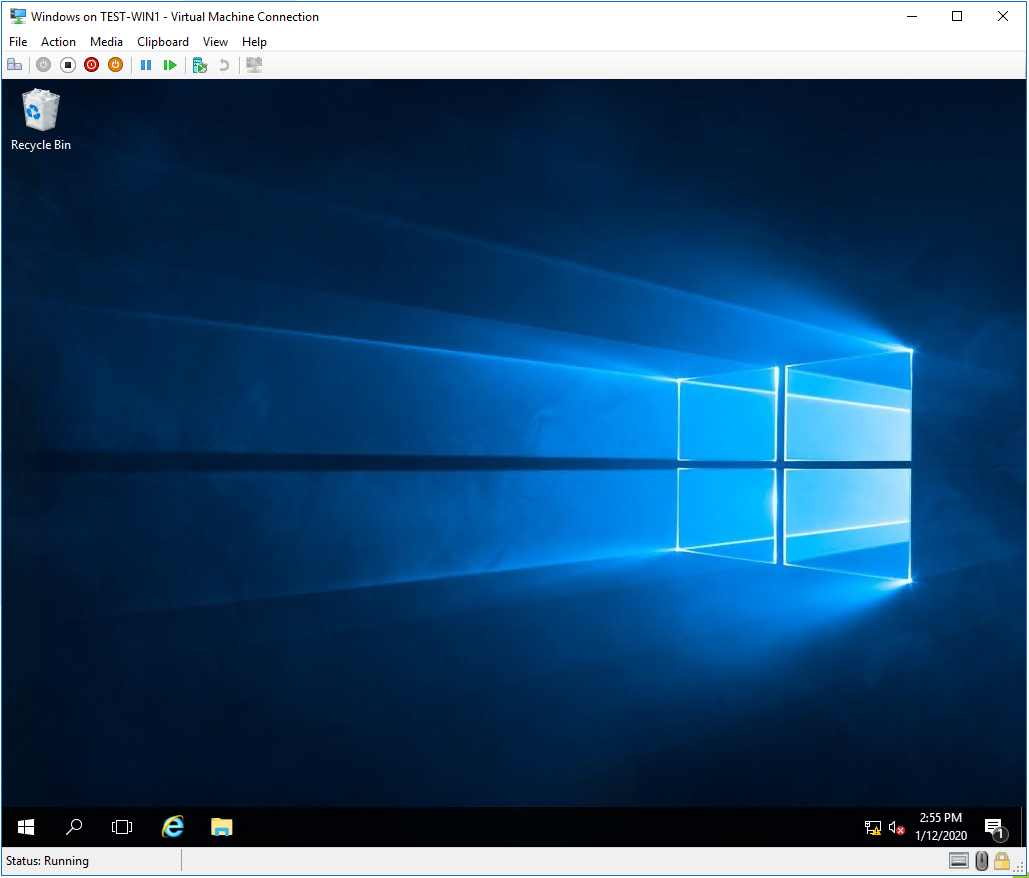Click the lock status bar icon
Image resolution: width=1029 pixels, height=878 pixels.
[1002, 860]
